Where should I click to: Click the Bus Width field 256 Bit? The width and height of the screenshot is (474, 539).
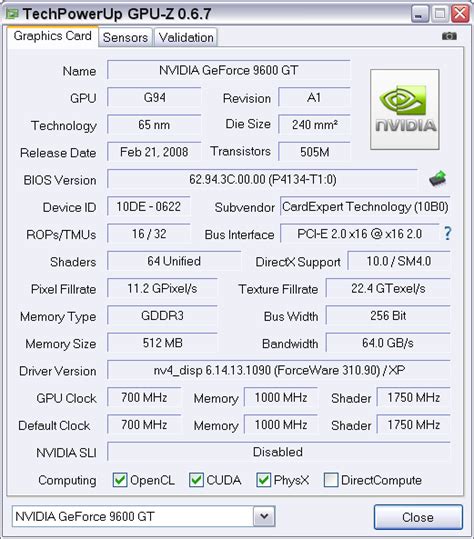coord(388,315)
